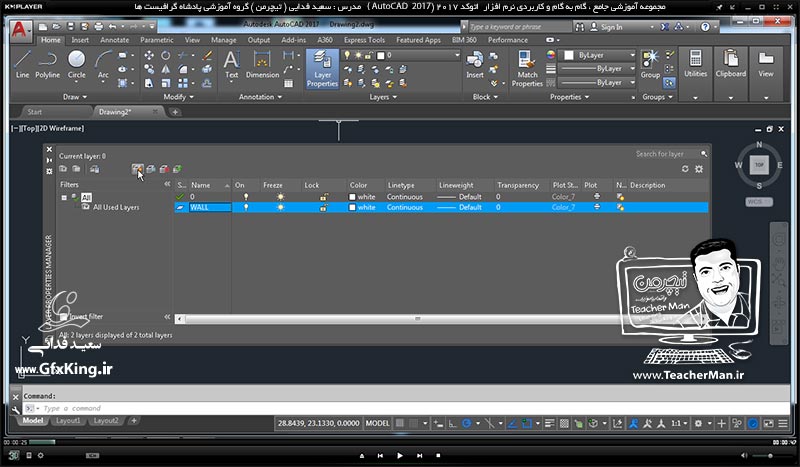
Task: Play video in KMPlayer
Action: (400, 455)
